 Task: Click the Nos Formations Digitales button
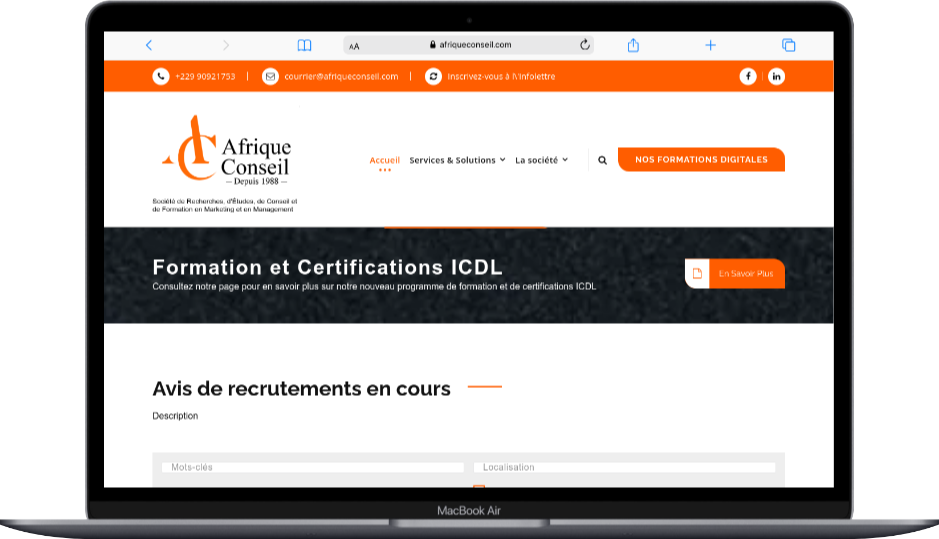tap(701, 159)
